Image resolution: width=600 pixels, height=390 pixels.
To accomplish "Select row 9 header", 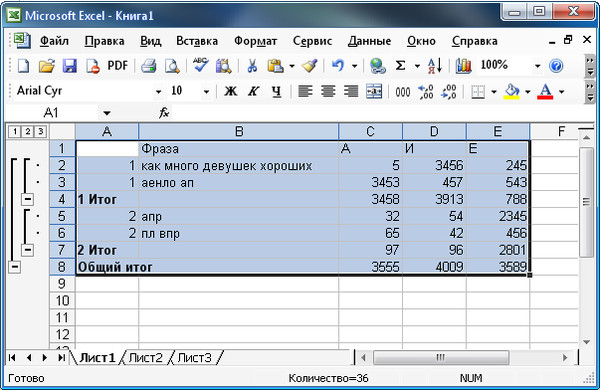I will pyautogui.click(x=62, y=284).
